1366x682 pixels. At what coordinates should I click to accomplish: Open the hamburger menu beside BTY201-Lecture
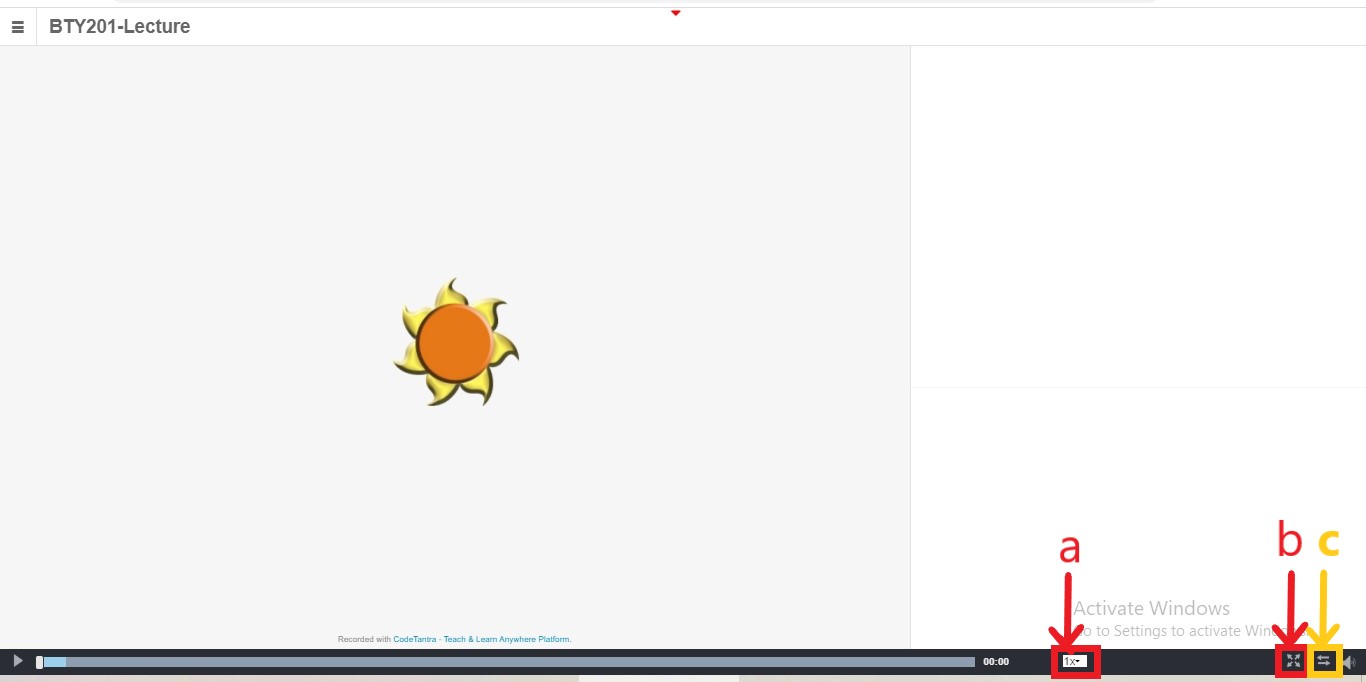tap(17, 27)
